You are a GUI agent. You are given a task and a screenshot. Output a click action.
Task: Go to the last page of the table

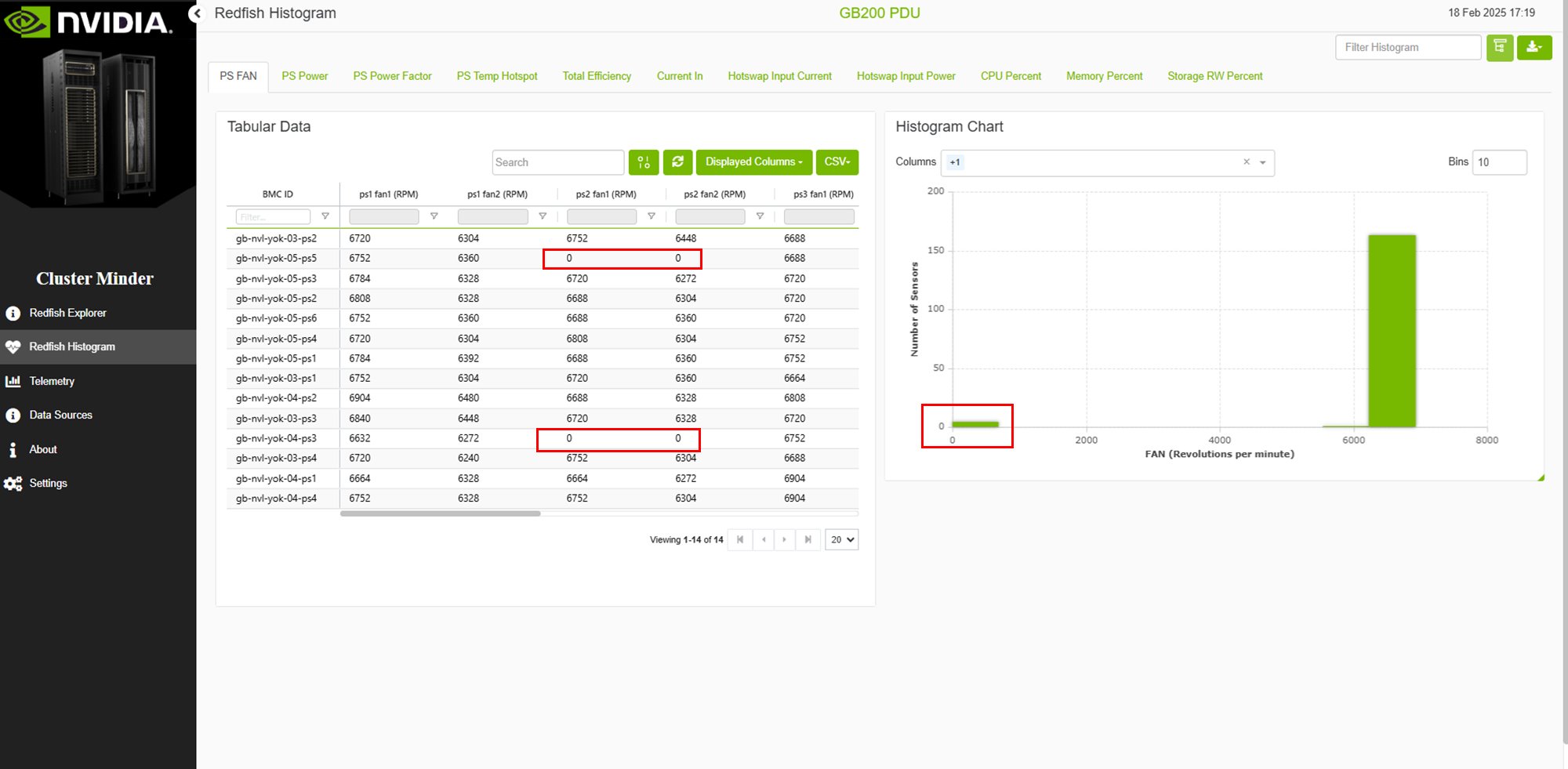808,540
